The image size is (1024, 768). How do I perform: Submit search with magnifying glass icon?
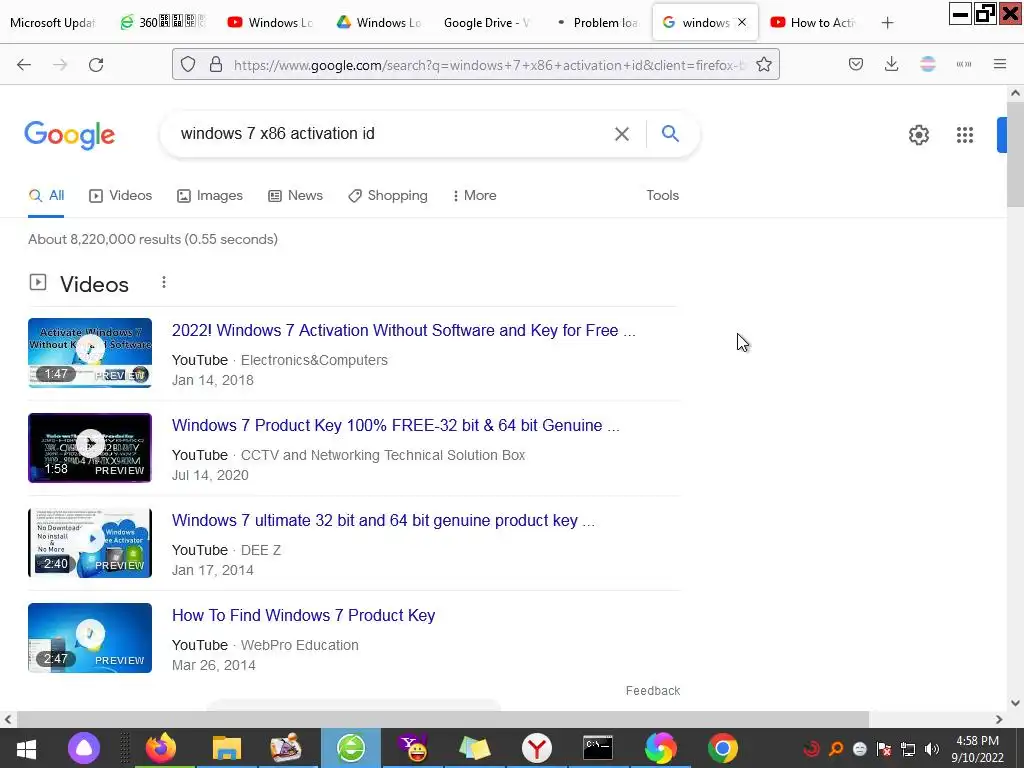[x=670, y=133]
